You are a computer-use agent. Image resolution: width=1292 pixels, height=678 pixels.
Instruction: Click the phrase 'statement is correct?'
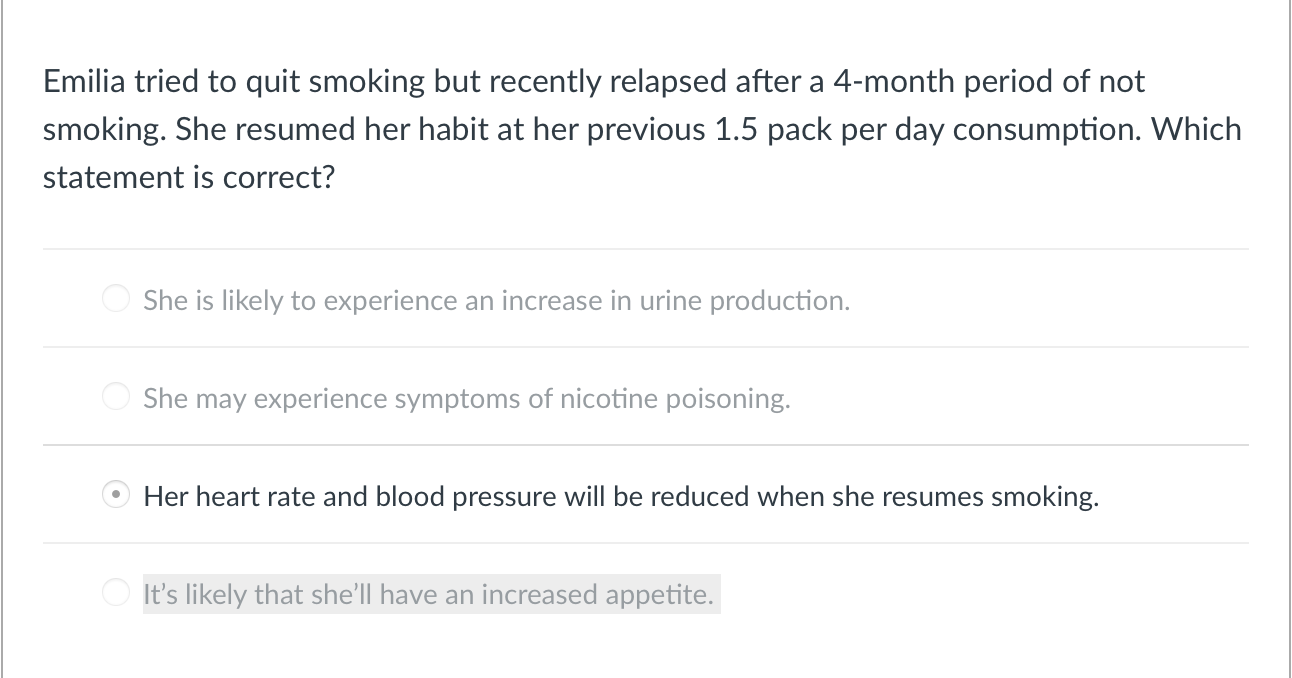(x=188, y=178)
